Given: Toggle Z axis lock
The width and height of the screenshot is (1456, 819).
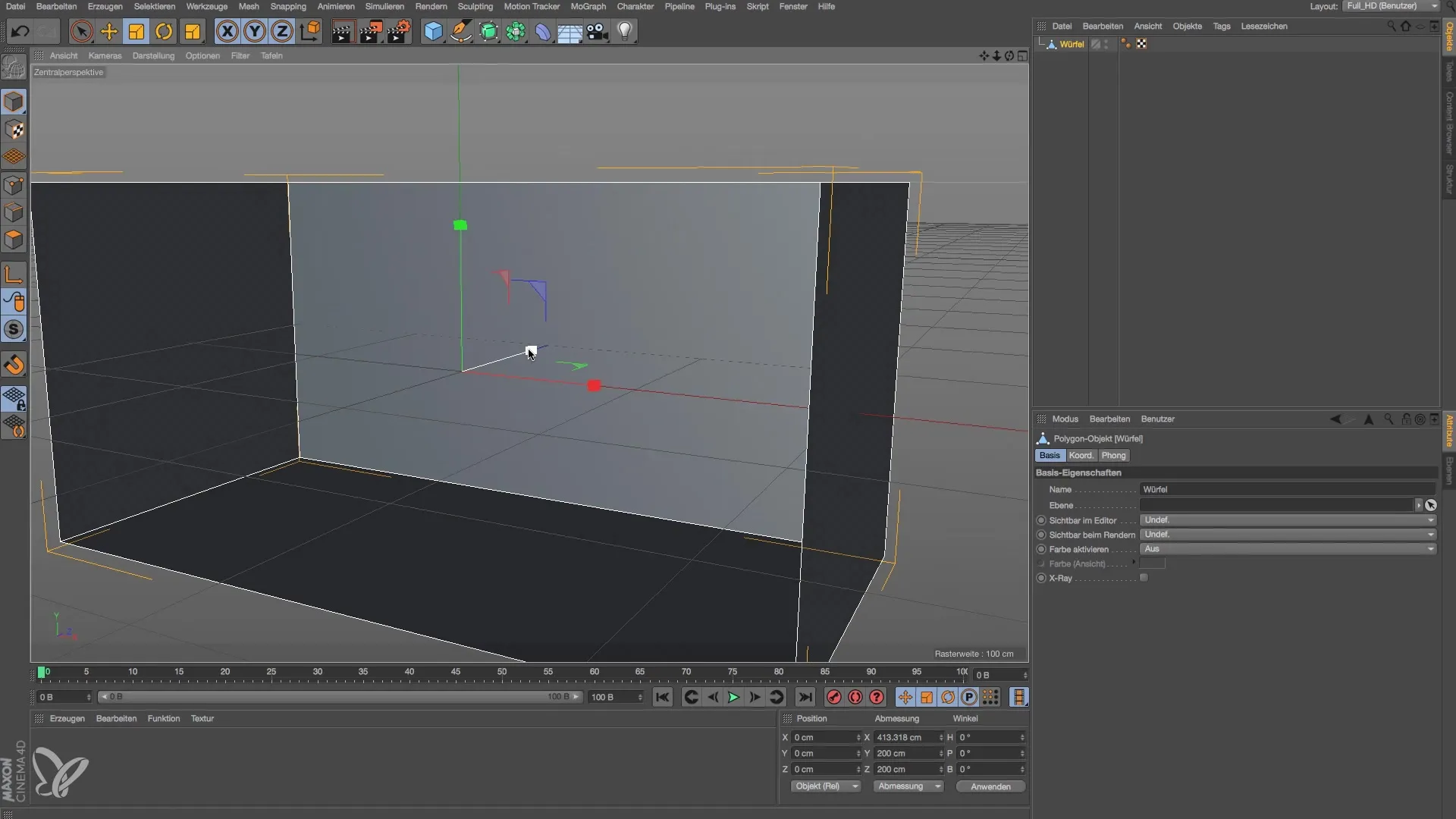Looking at the screenshot, I should tap(282, 31).
